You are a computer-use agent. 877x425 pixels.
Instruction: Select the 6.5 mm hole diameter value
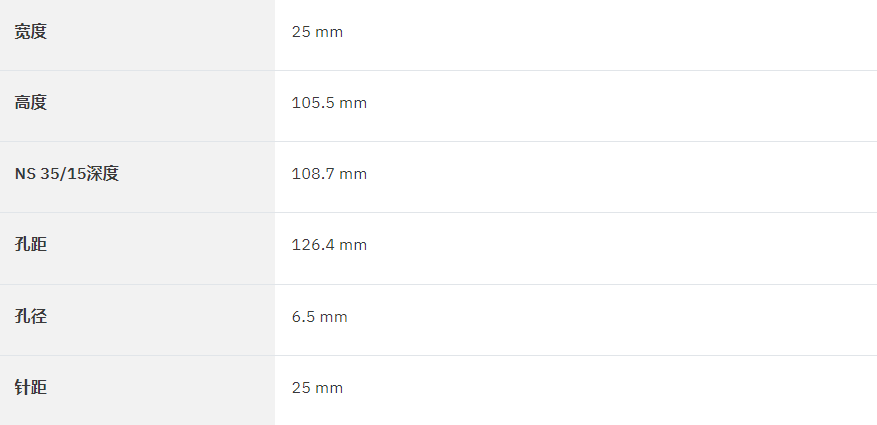[319, 317]
